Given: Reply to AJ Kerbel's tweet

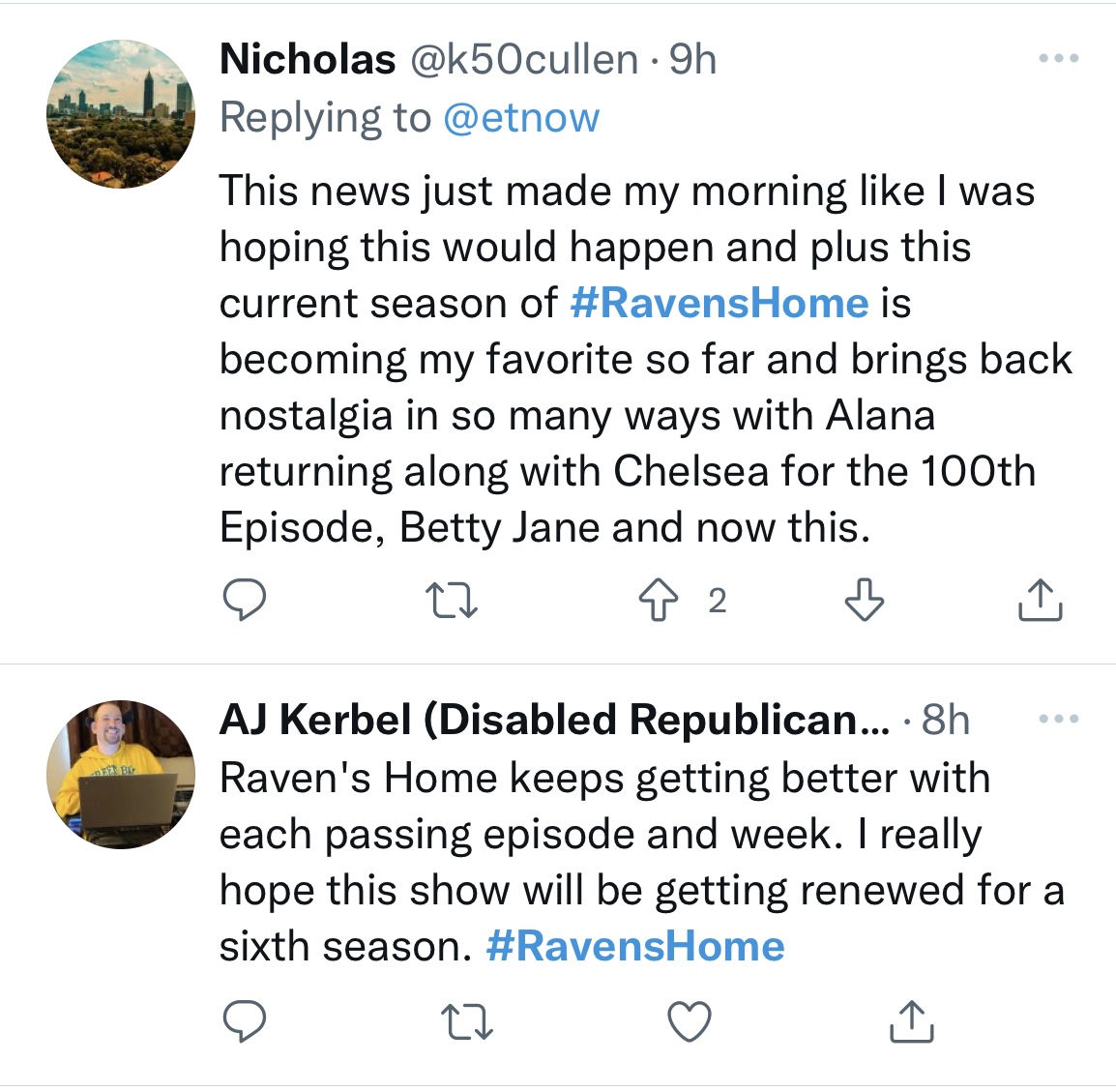Looking at the screenshot, I should [x=245, y=1021].
